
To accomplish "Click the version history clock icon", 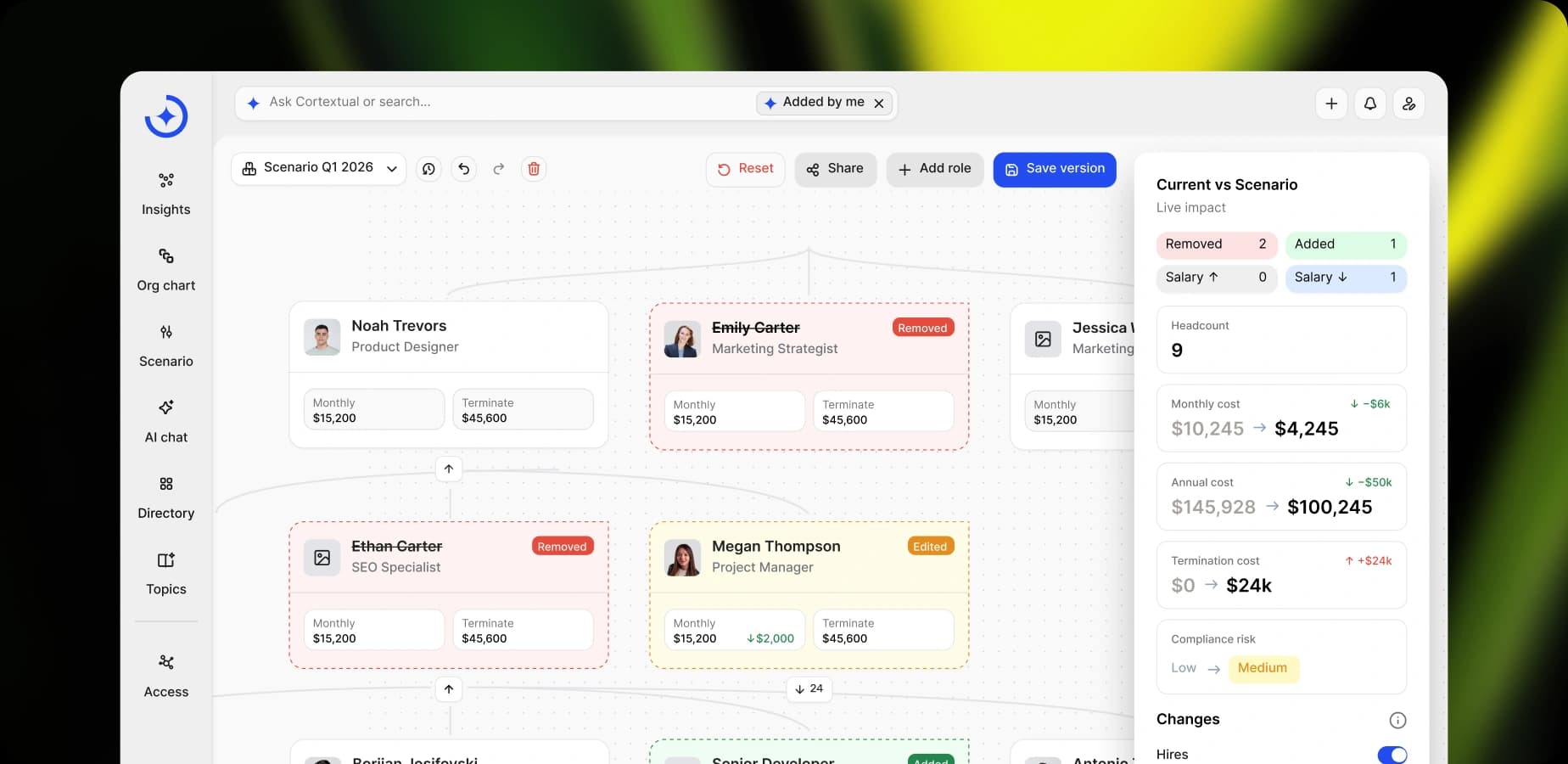I will 428,169.
